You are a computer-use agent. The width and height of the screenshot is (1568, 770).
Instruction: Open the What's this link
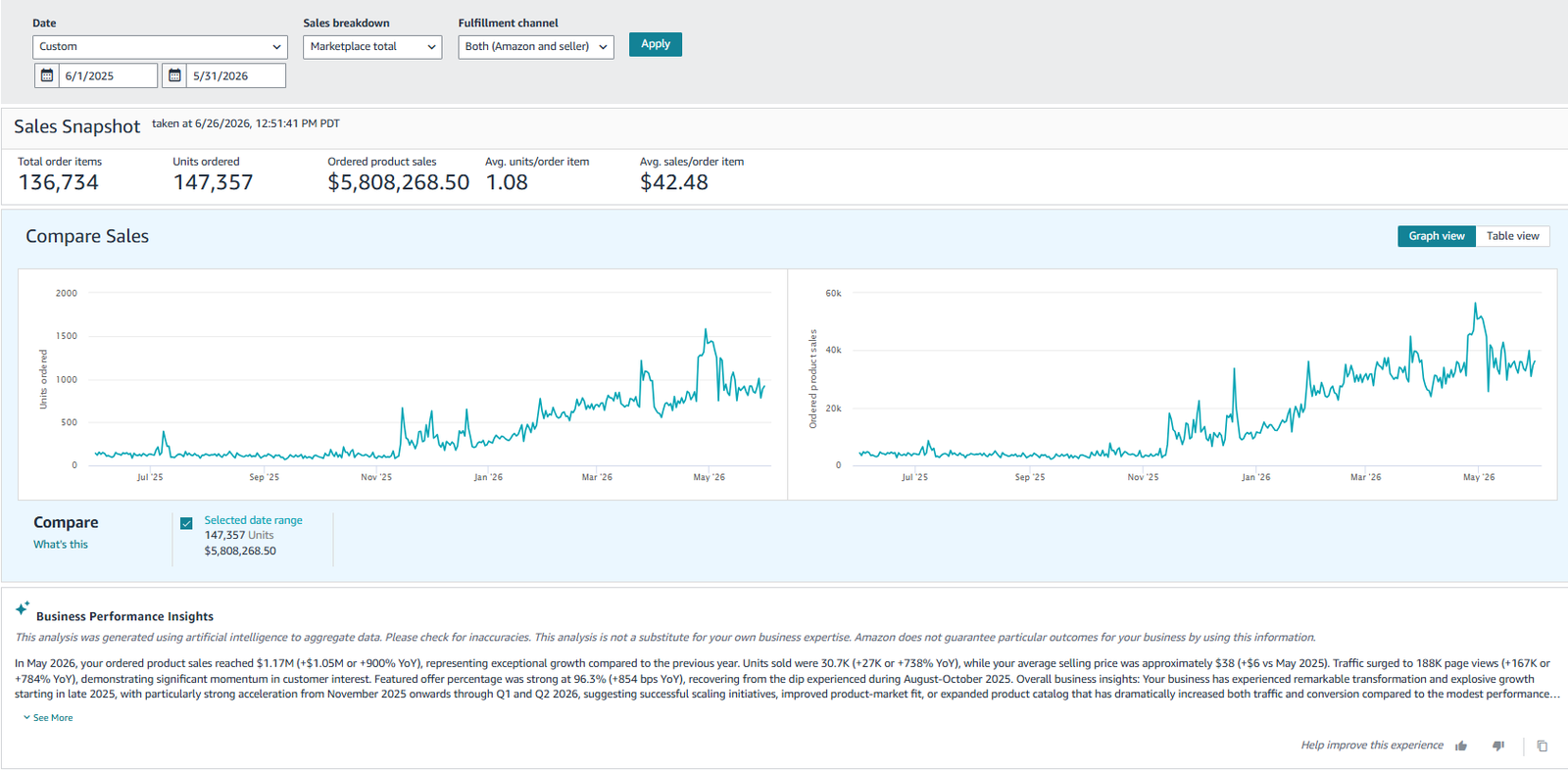click(61, 545)
